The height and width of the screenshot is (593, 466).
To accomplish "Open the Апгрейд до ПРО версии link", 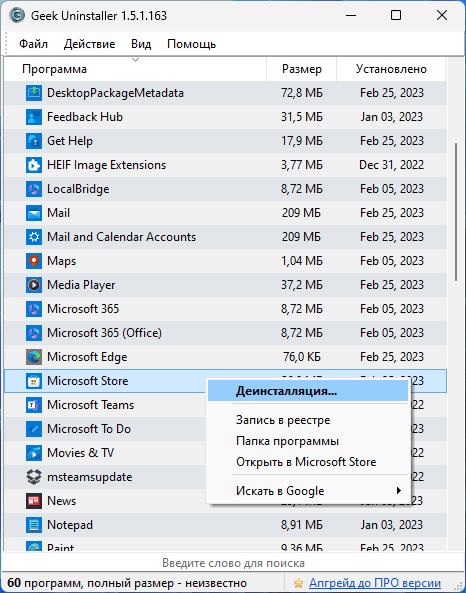I will pyautogui.click(x=375, y=583).
